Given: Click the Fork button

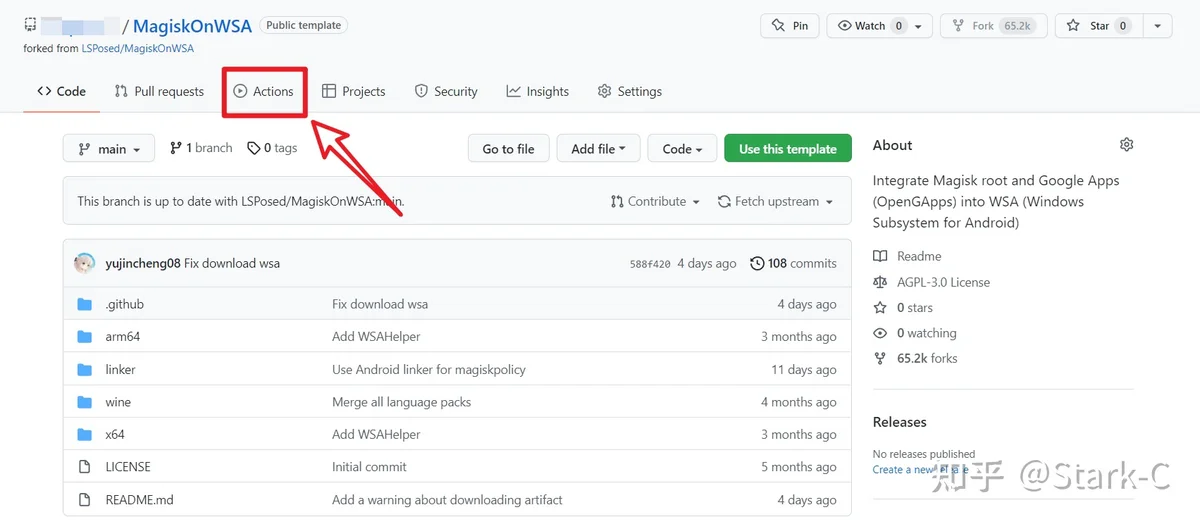Looking at the screenshot, I should tap(995, 25).
